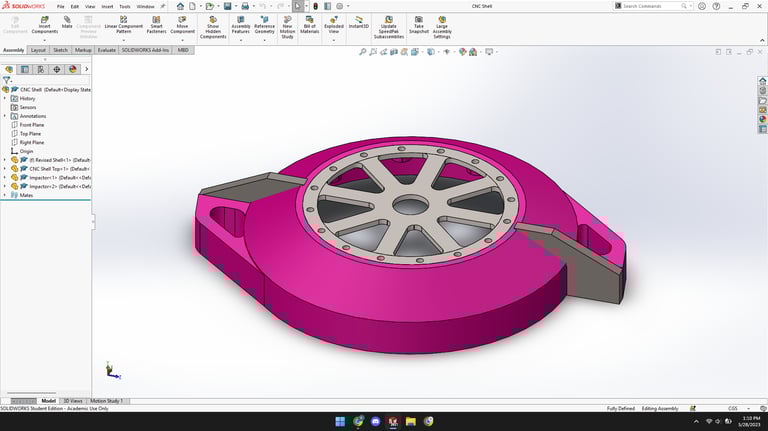
Task: Open the ConfigurationManager tab
Action: tap(41, 70)
